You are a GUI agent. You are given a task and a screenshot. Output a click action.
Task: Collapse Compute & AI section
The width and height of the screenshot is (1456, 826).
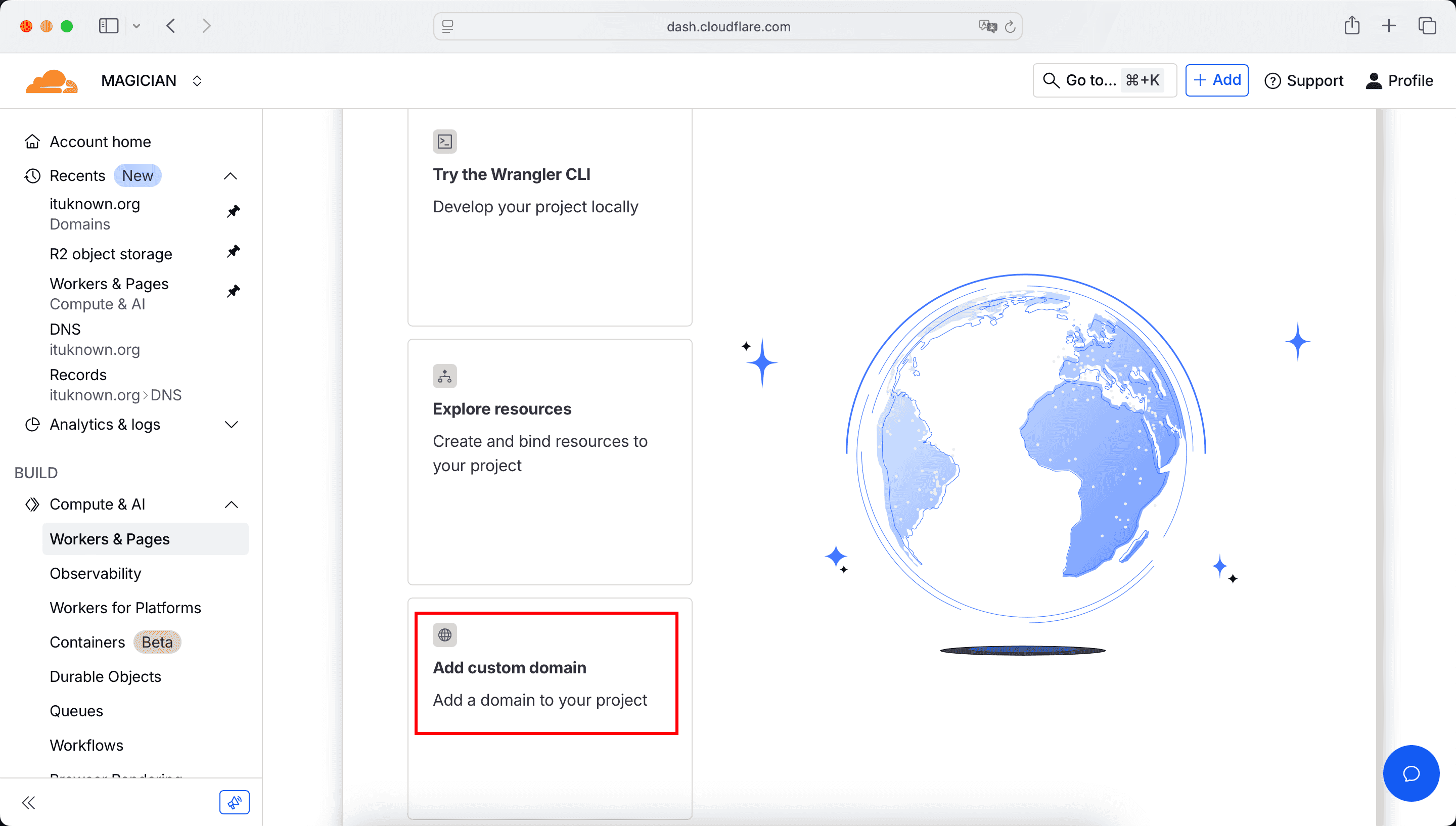pyautogui.click(x=231, y=504)
